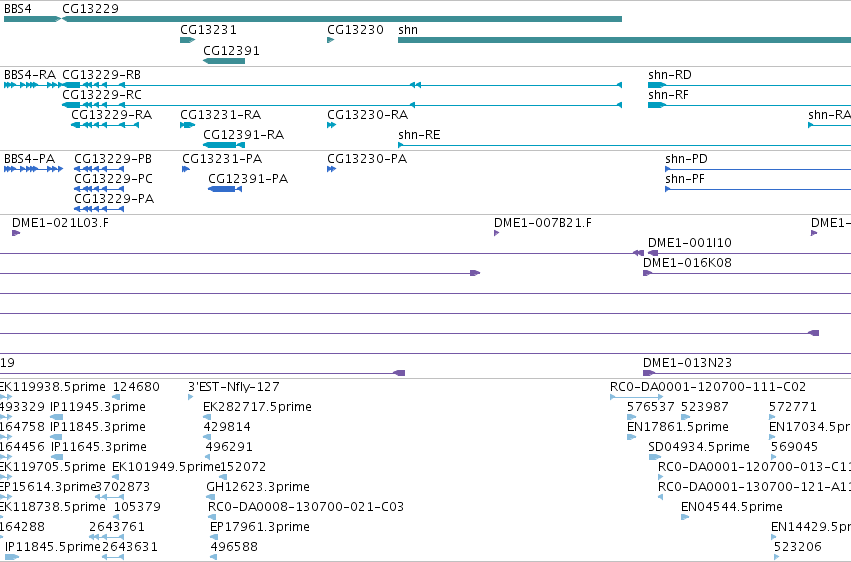851x562 pixels.
Task: Select the shn gene bar
Action: pos(624,40)
